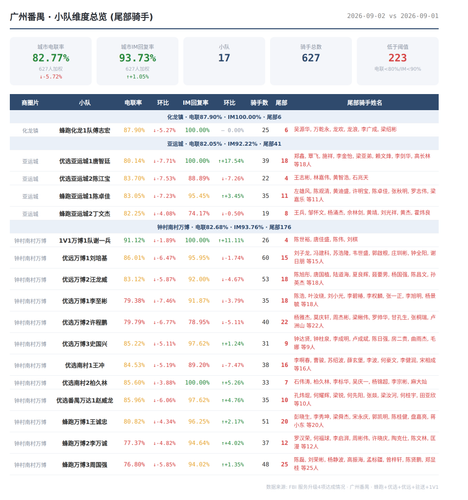Click the 87.90% call rate cell

point(134,130)
